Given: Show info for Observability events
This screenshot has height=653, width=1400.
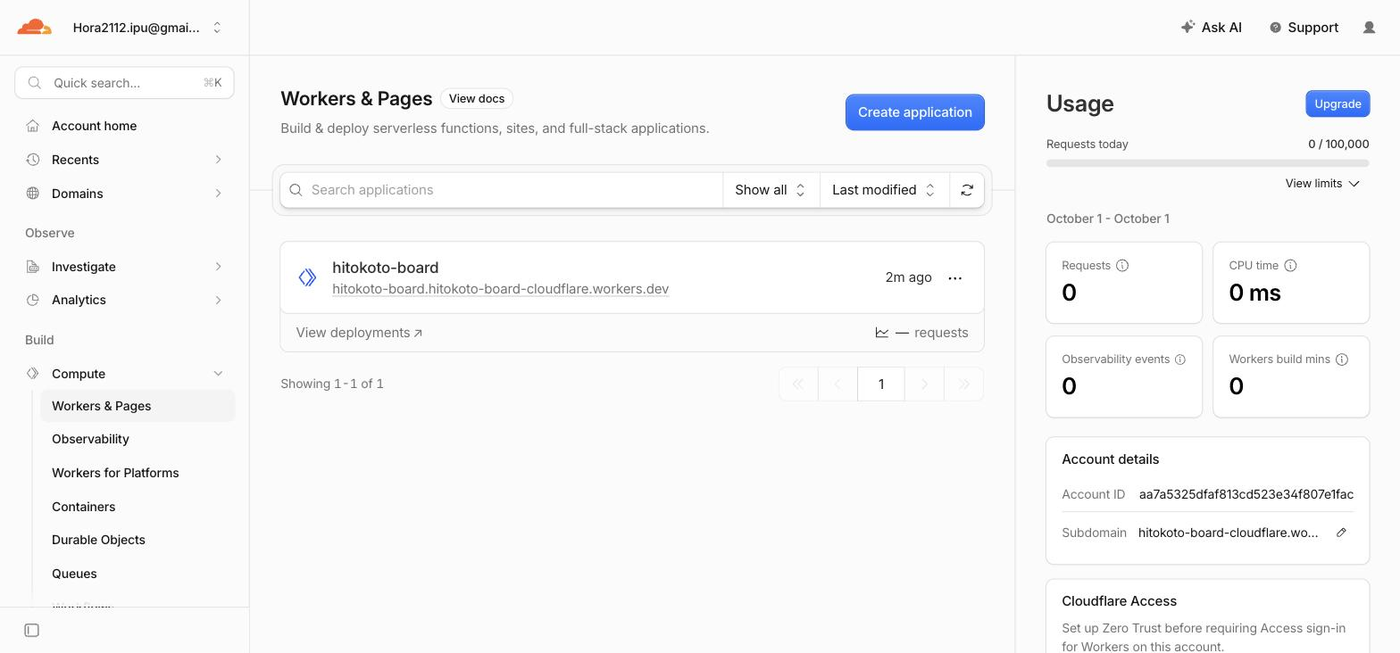Looking at the screenshot, I should pos(1180,359).
